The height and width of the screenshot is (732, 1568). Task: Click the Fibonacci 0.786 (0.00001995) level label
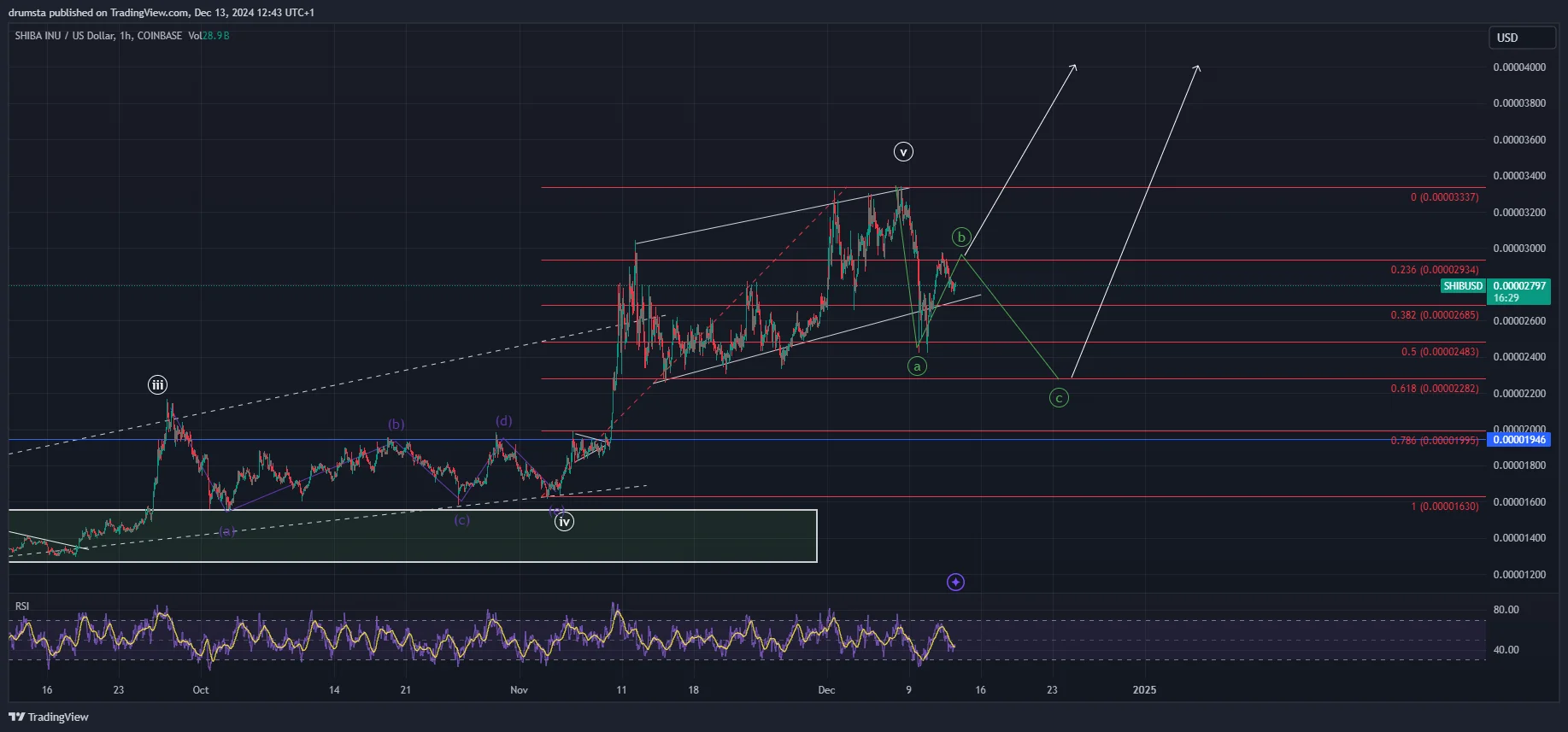pos(1435,441)
